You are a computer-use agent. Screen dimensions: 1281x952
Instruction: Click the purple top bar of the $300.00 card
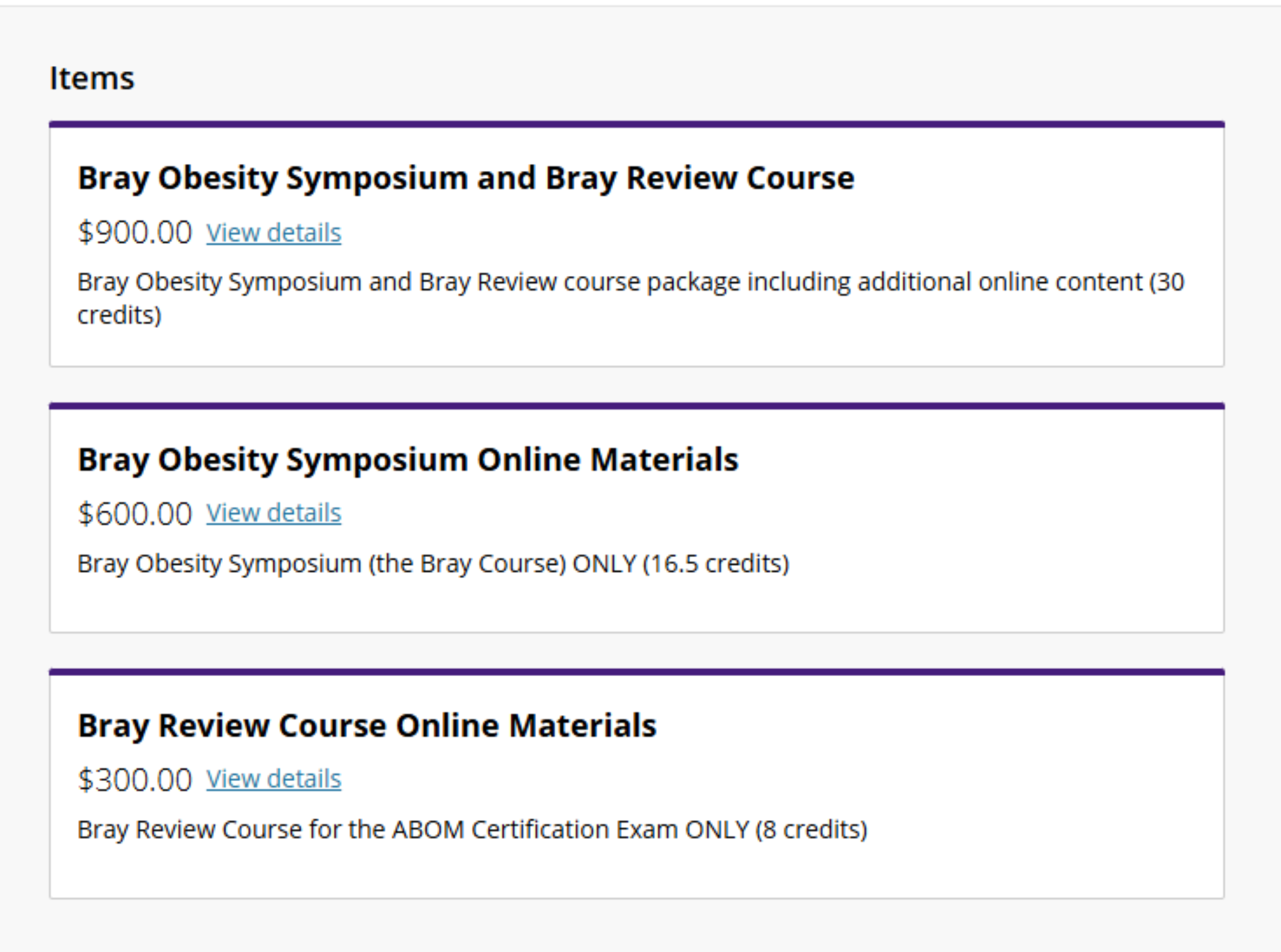click(x=637, y=672)
